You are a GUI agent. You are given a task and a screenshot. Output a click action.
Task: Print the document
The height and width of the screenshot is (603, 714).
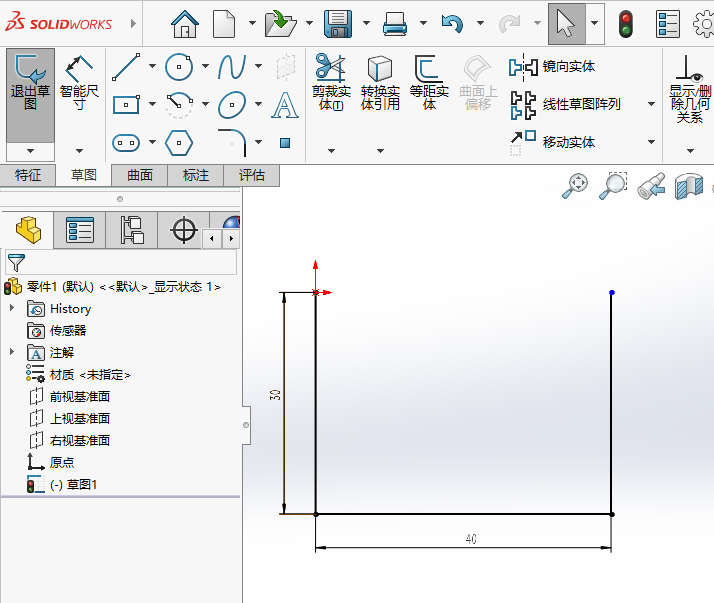click(x=395, y=24)
